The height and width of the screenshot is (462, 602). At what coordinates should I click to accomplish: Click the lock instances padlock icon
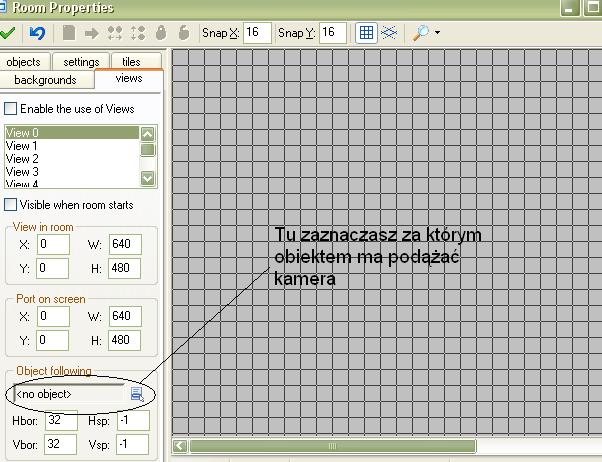coord(160,33)
